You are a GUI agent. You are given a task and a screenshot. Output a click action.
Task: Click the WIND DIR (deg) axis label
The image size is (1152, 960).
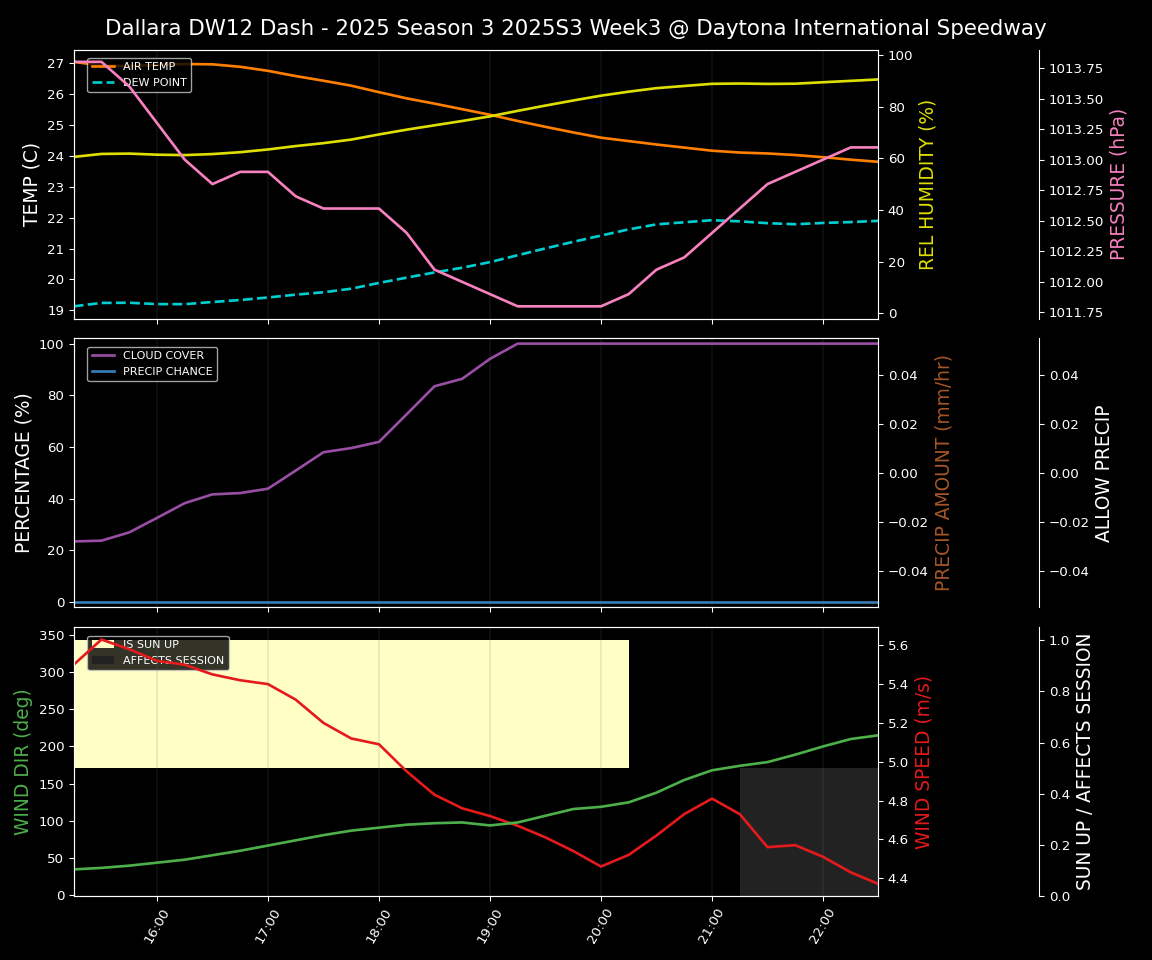pos(22,762)
